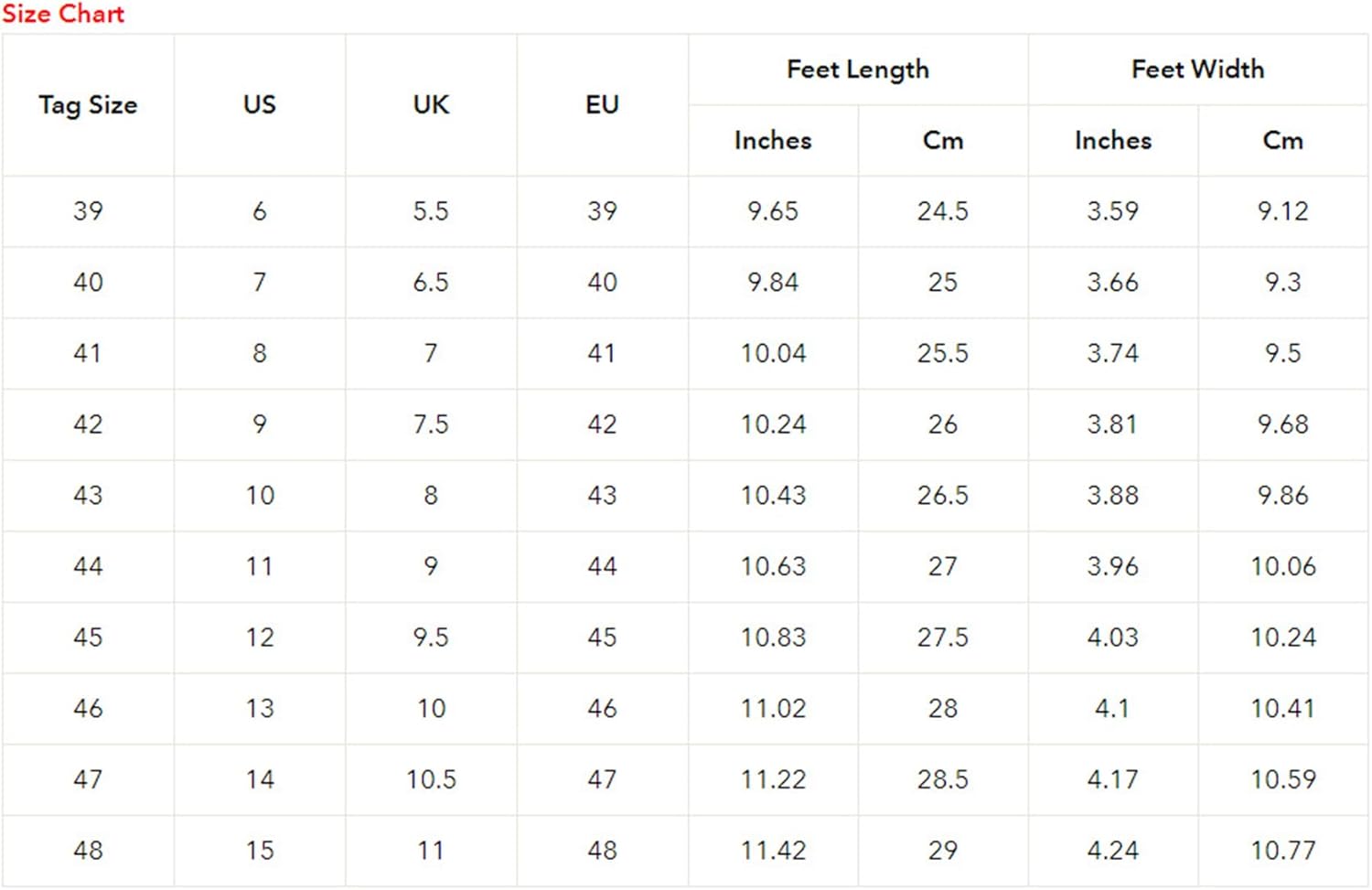The width and height of the screenshot is (1372, 890).
Task: Click the US column header
Action: click(260, 105)
